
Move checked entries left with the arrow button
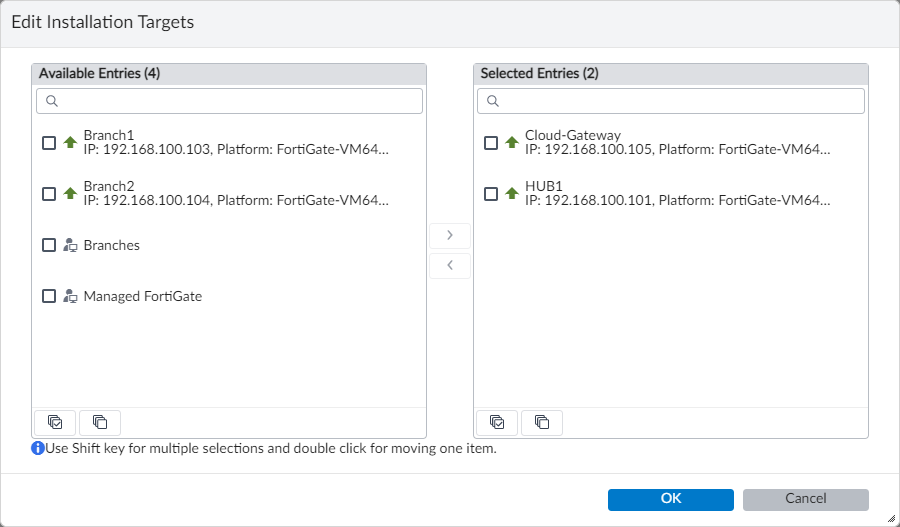[450, 265]
